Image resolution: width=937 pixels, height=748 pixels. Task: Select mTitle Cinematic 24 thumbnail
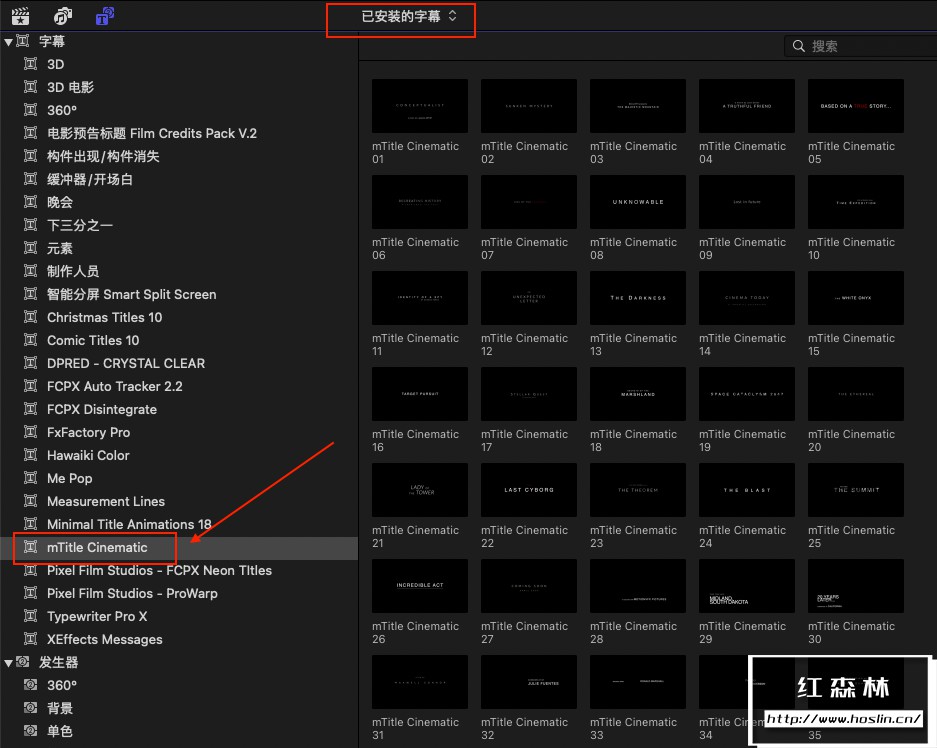[x=747, y=490]
